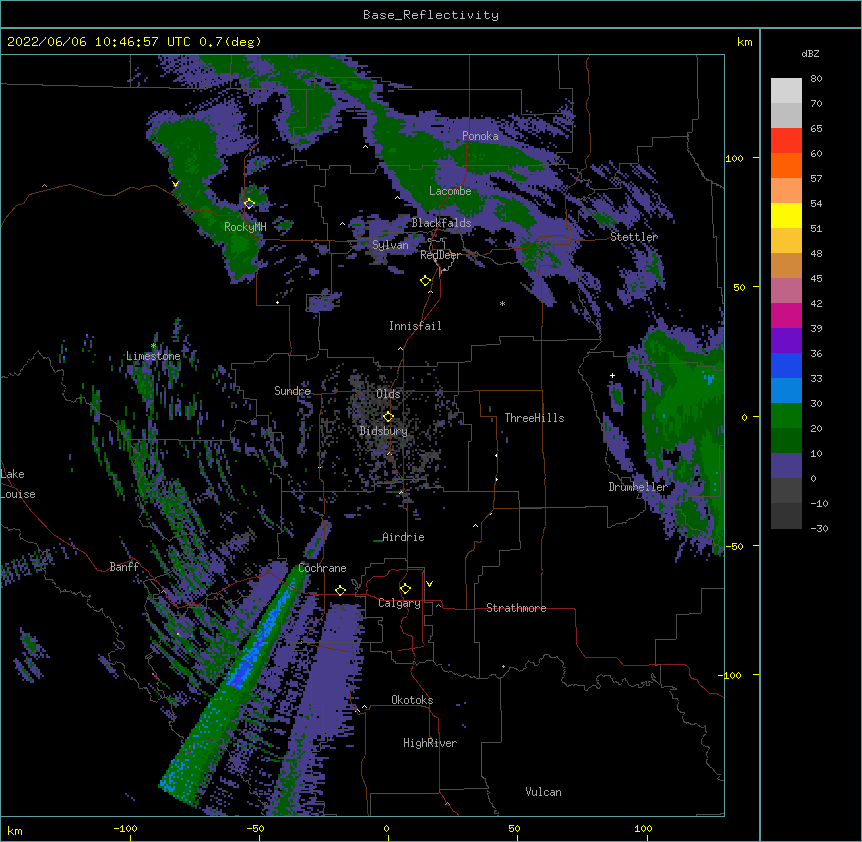The width and height of the screenshot is (862, 842).
Task: Select the 80 dBZ light gray swatch
Action: point(786,91)
